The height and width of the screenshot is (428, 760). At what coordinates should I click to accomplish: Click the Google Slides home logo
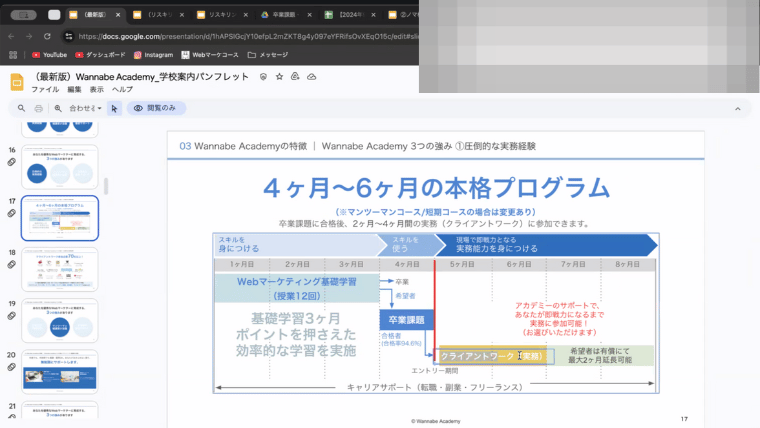tap(17, 82)
